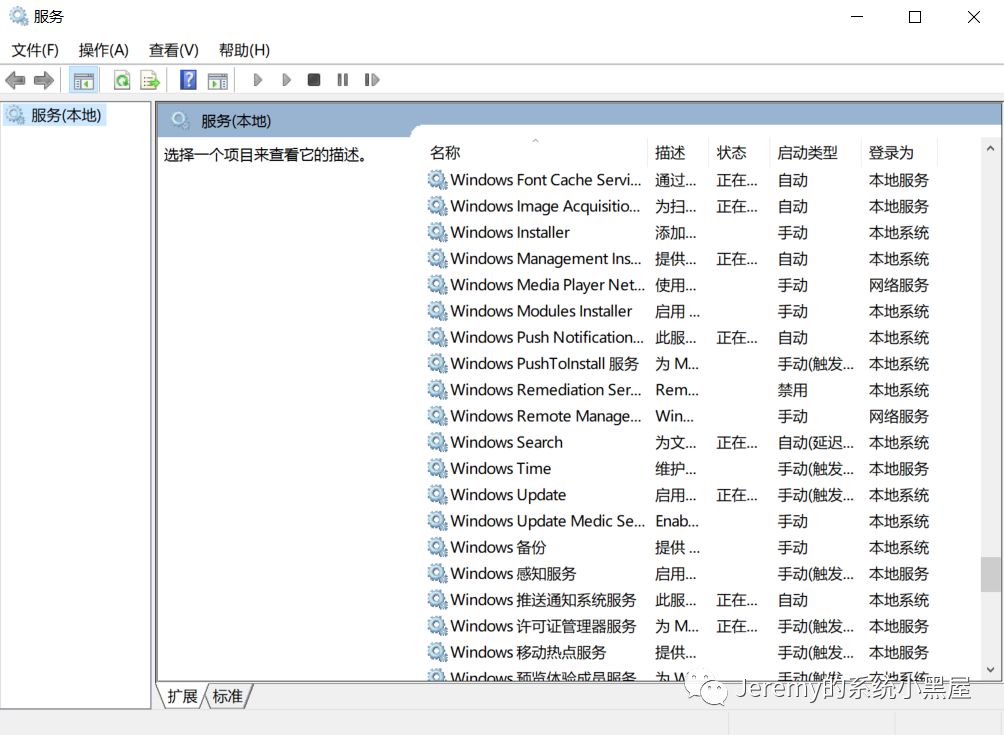
Task: Sort by the 状态 column header
Action: [739, 152]
